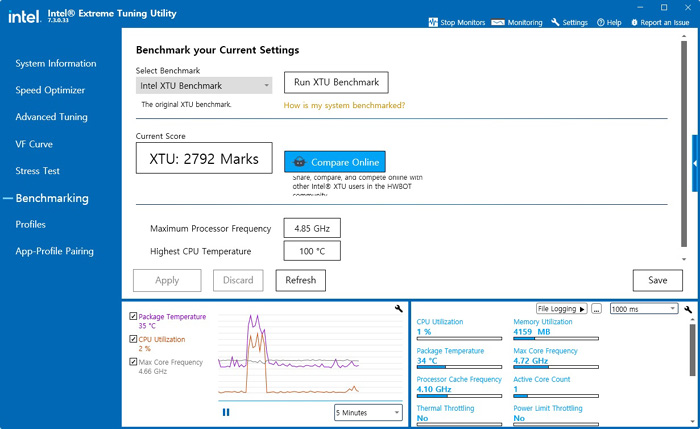Open the 1000 ms interval dropdown
This screenshot has height=429, width=700.
(644, 309)
